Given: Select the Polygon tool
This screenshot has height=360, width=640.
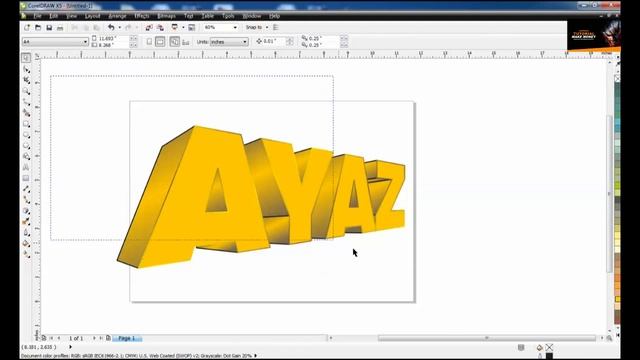Looking at the screenshot, I should tap(26, 146).
